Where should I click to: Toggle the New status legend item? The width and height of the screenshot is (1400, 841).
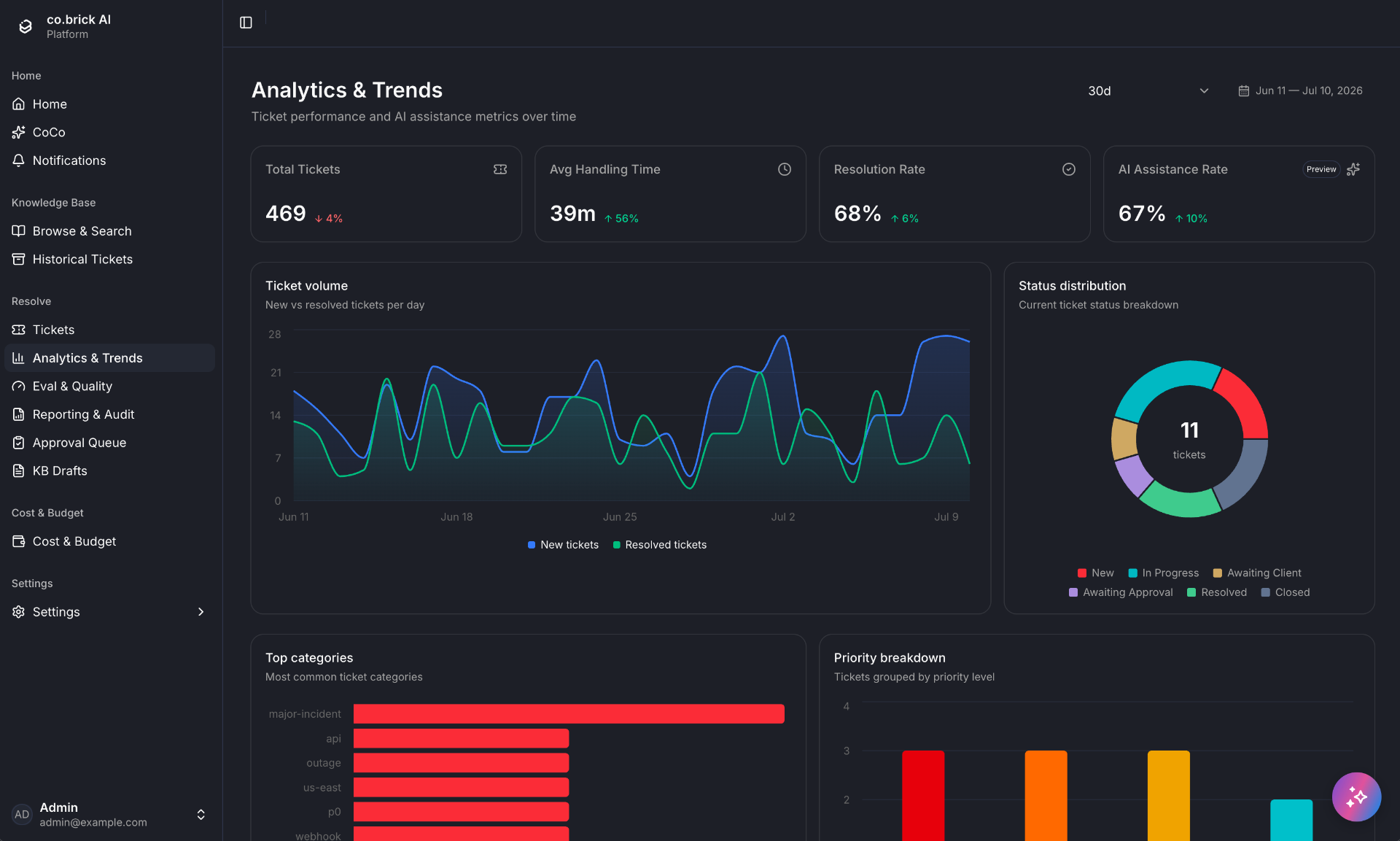(1096, 573)
